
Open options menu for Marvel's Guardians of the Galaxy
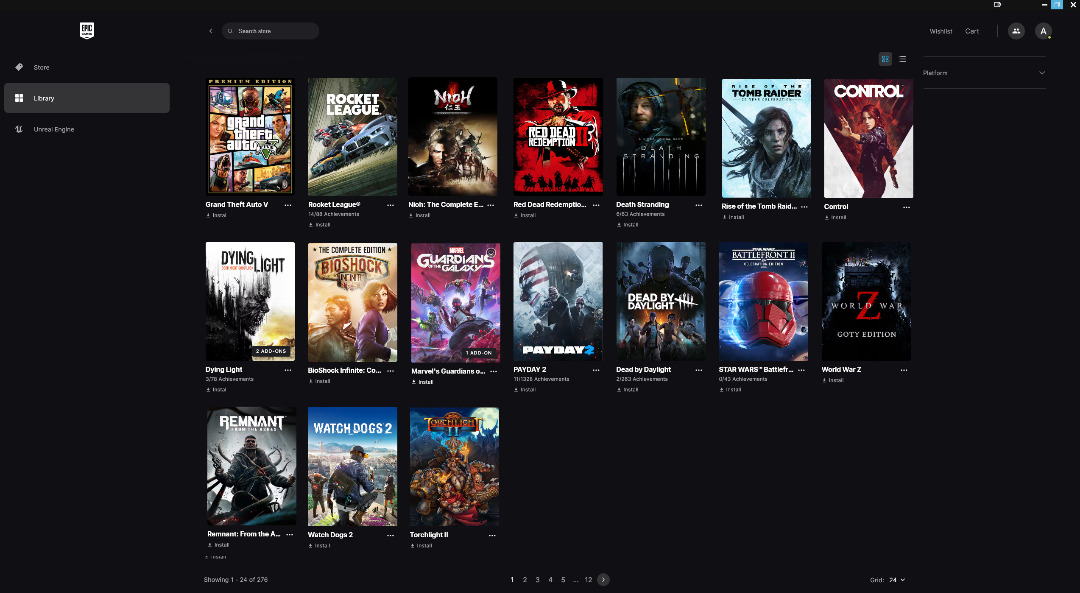(494, 371)
